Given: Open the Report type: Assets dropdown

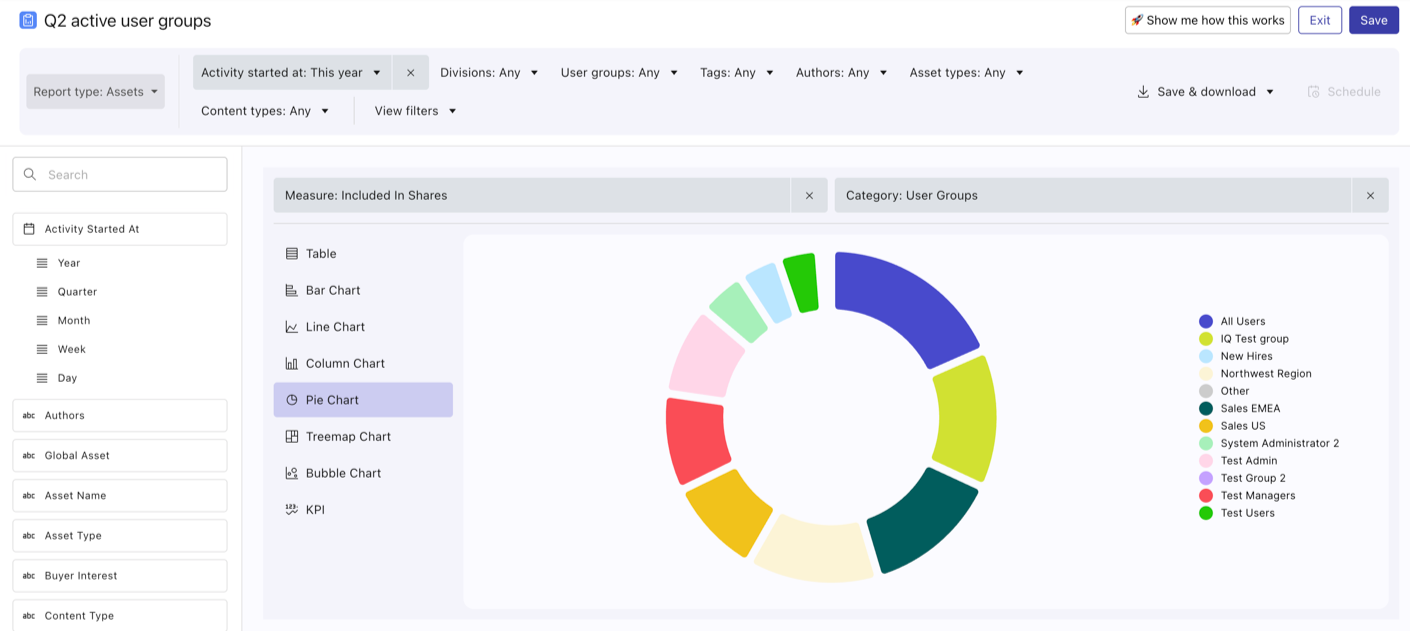Looking at the screenshot, I should click(x=96, y=92).
